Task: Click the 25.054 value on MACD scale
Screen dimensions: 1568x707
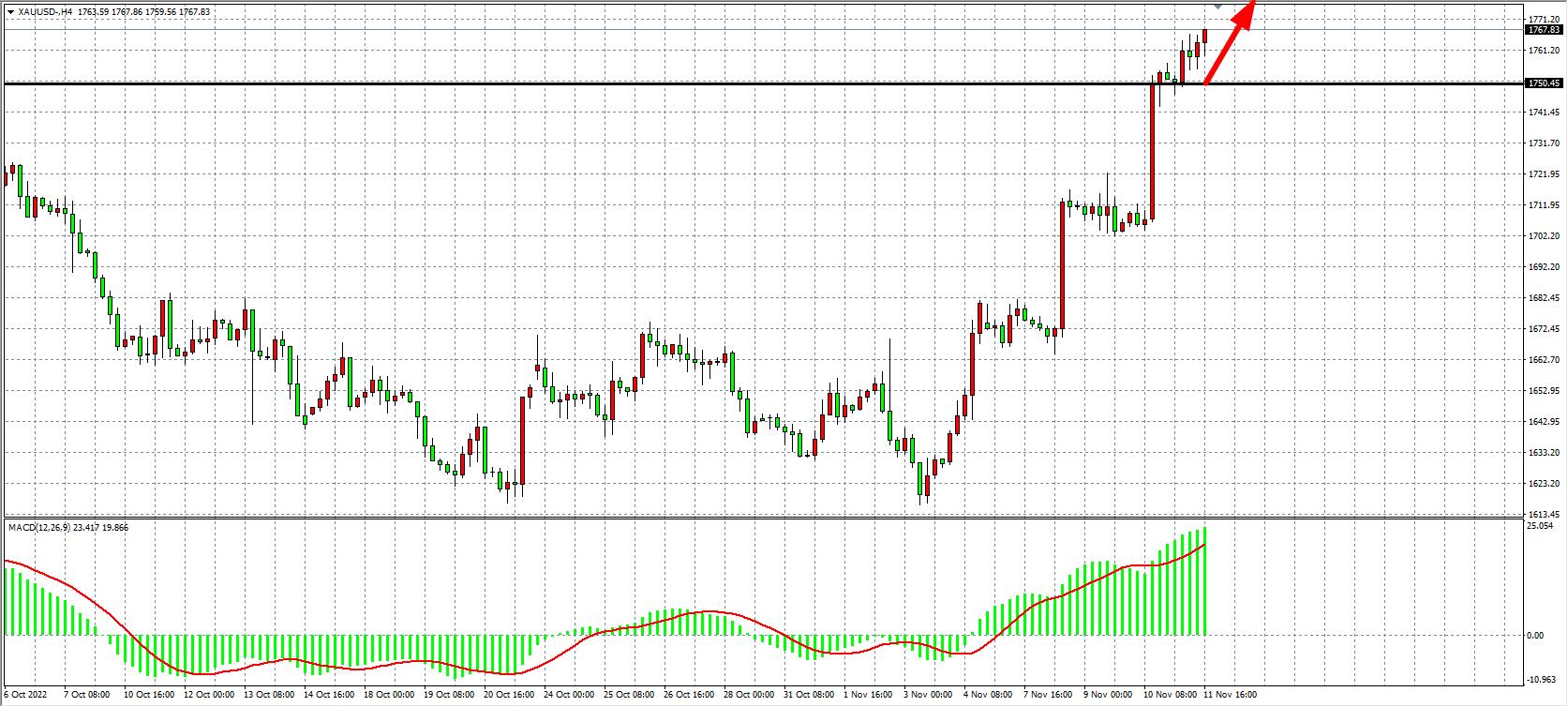Action: tap(1540, 527)
